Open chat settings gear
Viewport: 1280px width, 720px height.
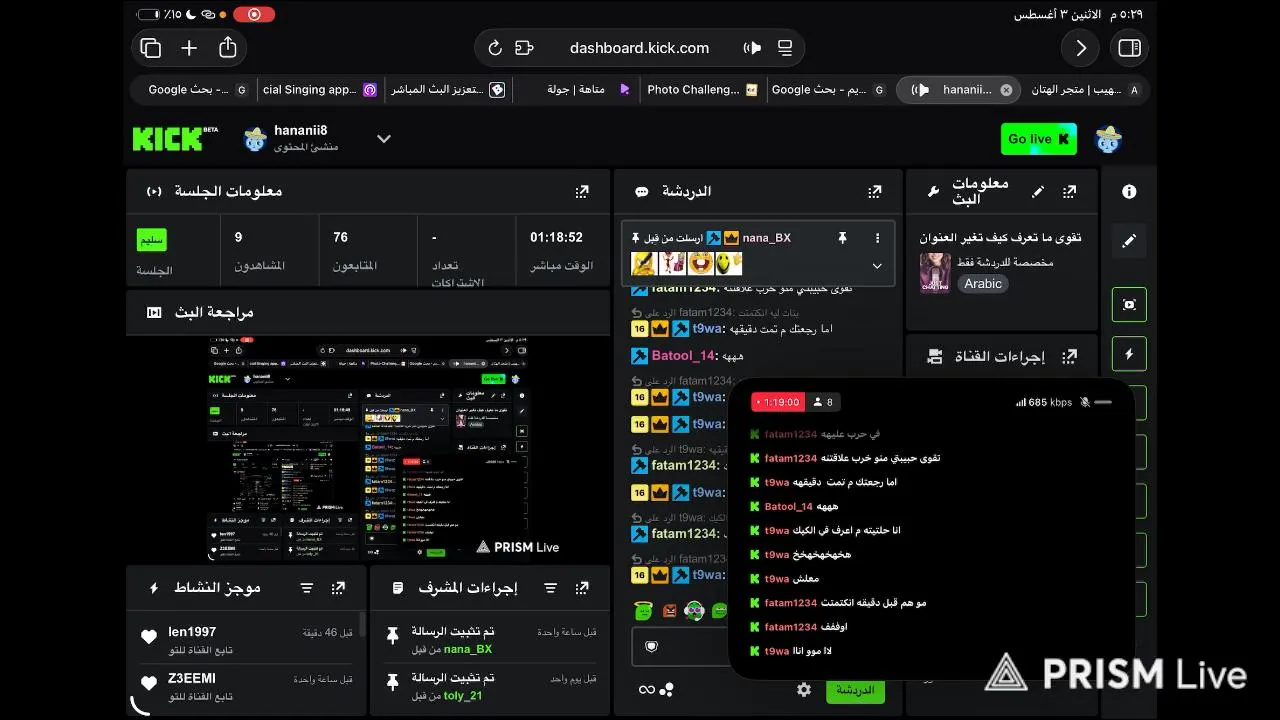point(804,690)
